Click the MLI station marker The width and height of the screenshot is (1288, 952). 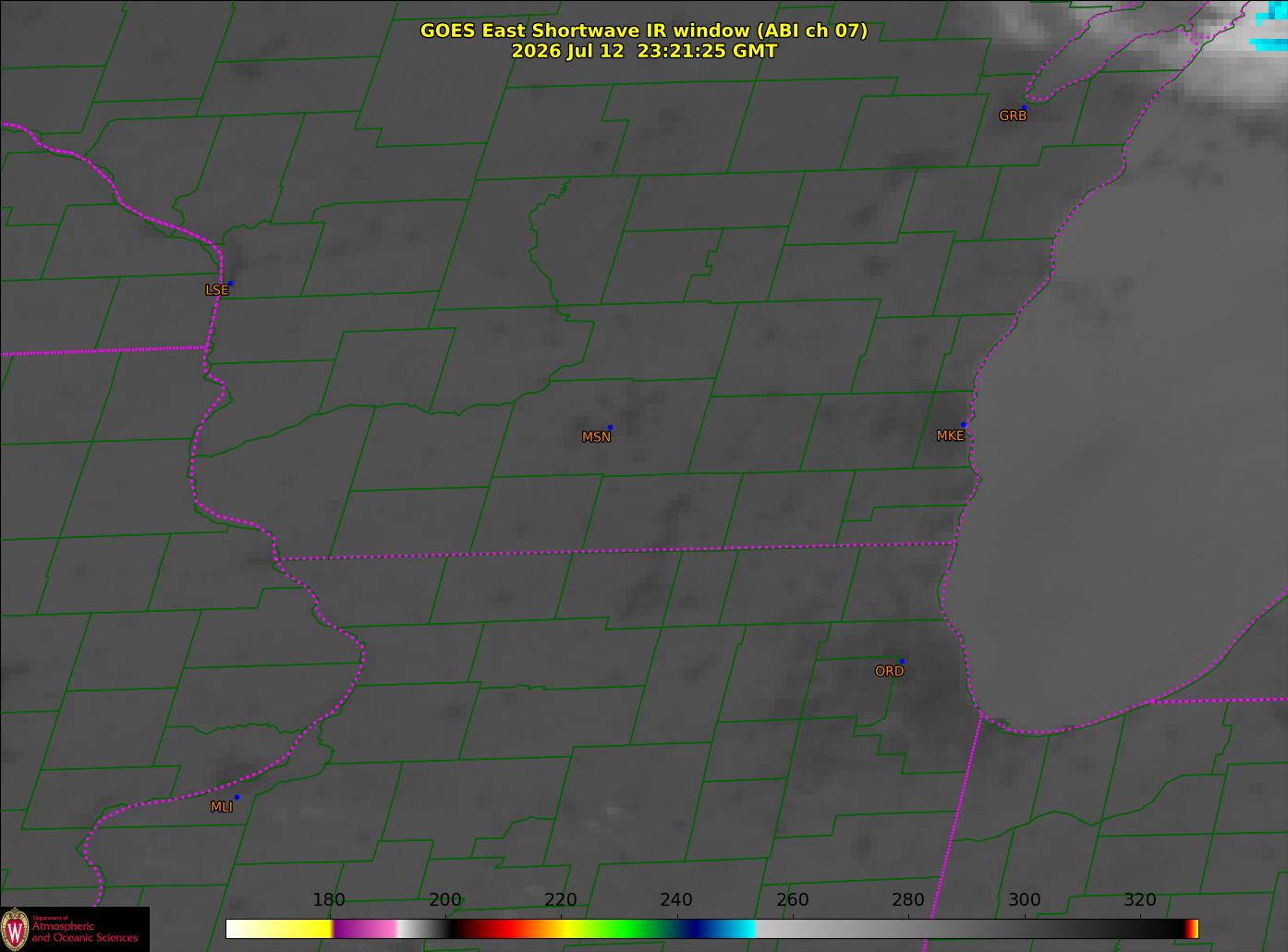pos(237,797)
